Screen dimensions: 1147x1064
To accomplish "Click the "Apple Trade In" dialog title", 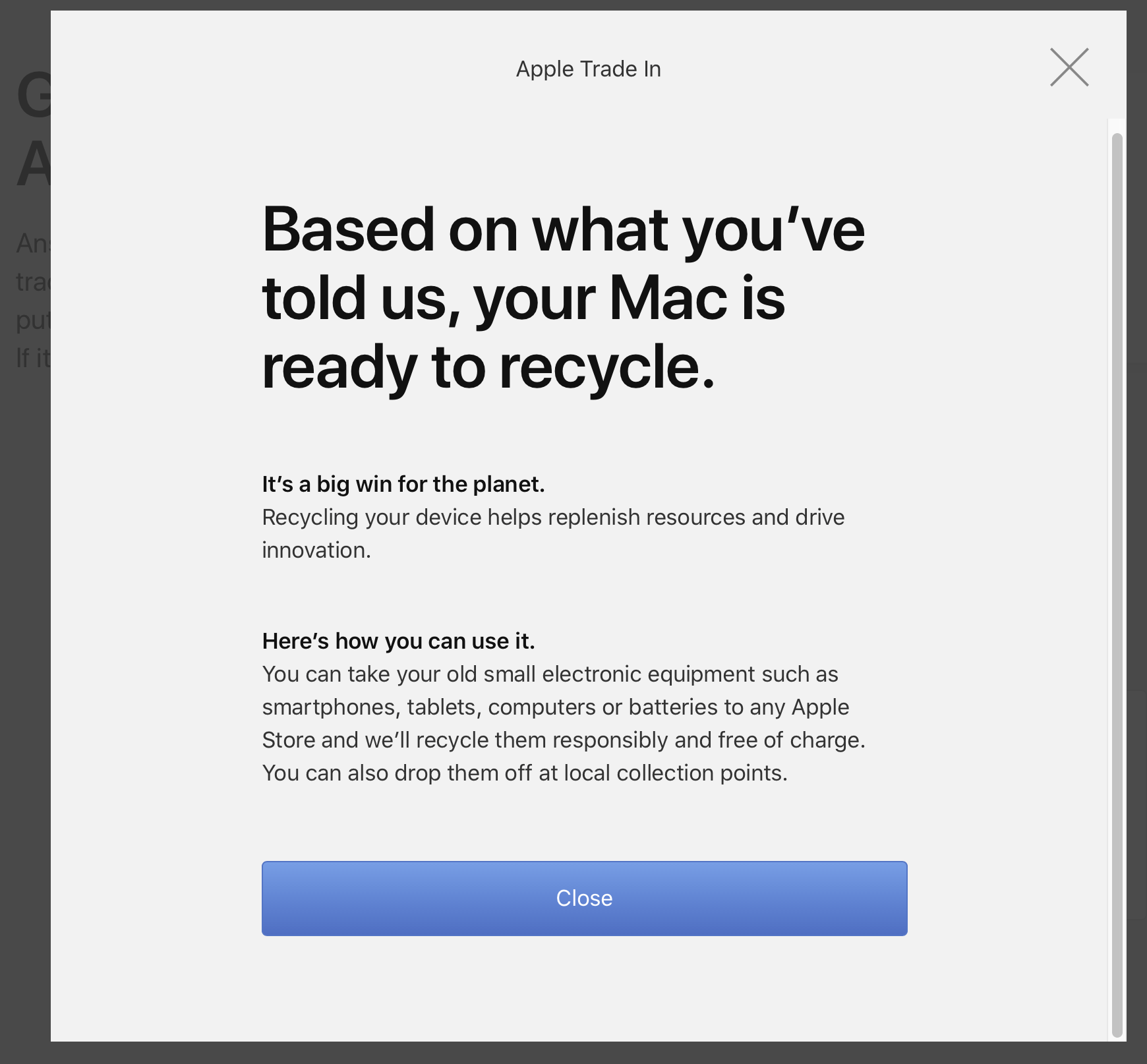I will (588, 69).
